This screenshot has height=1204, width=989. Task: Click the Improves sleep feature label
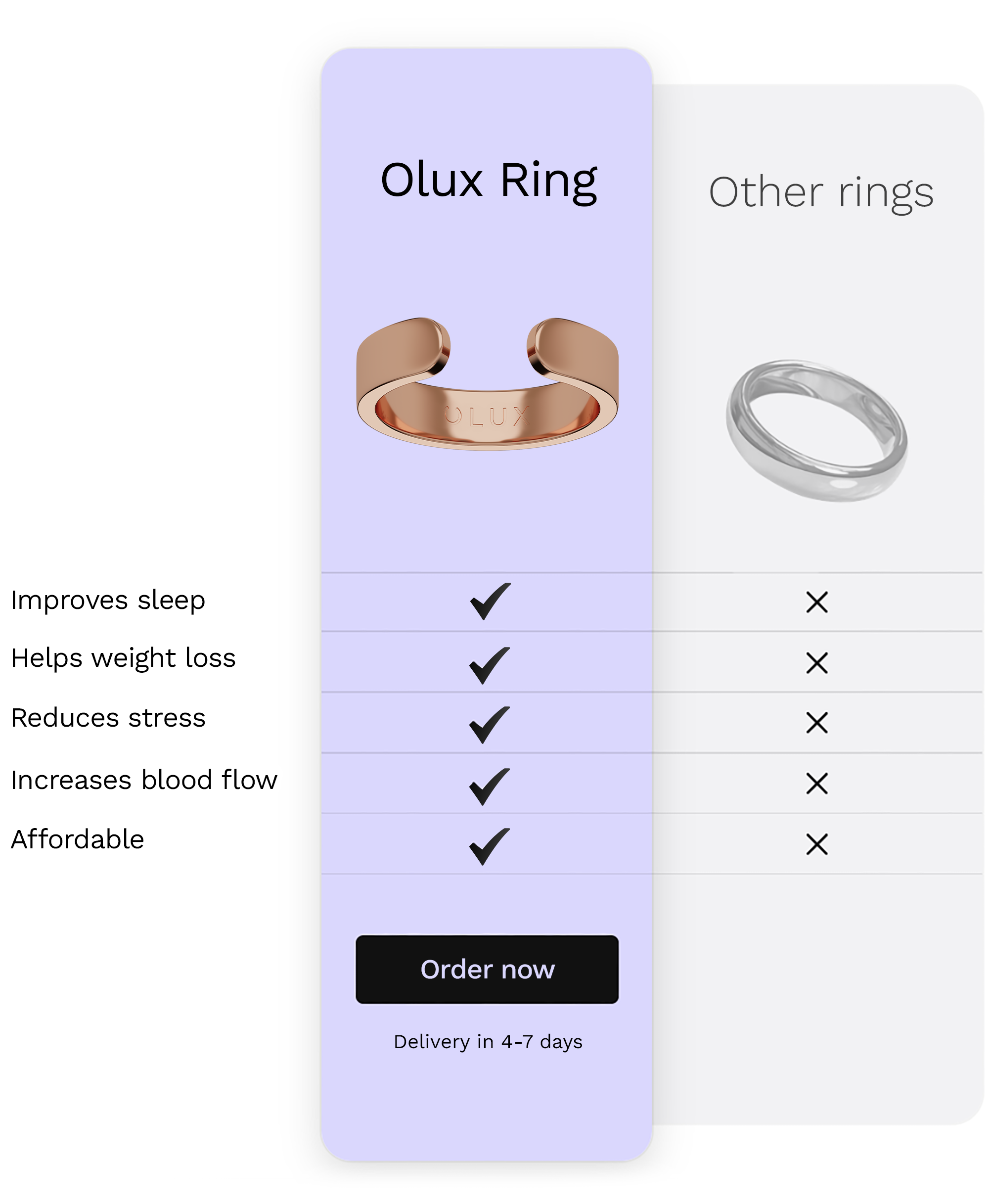tap(108, 600)
